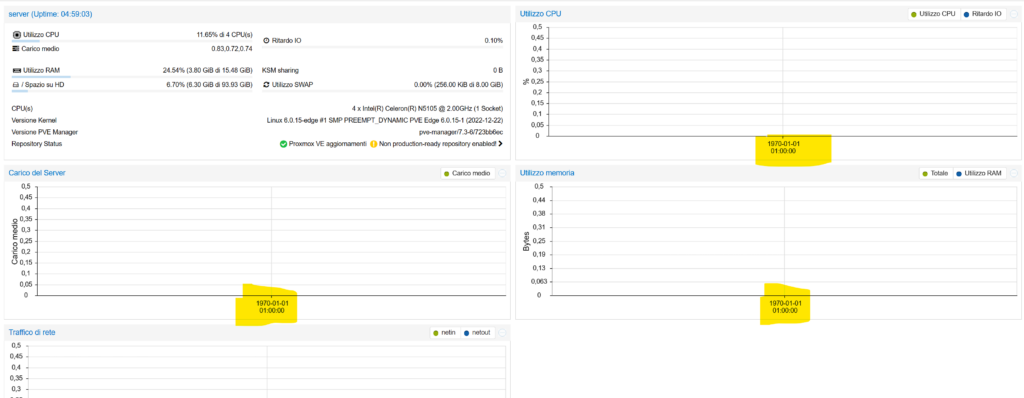Viewport: 1024px width, 398px height.
Task: Click the Linux 6.0.15-edge kernel version text
Action: click(x=385, y=120)
